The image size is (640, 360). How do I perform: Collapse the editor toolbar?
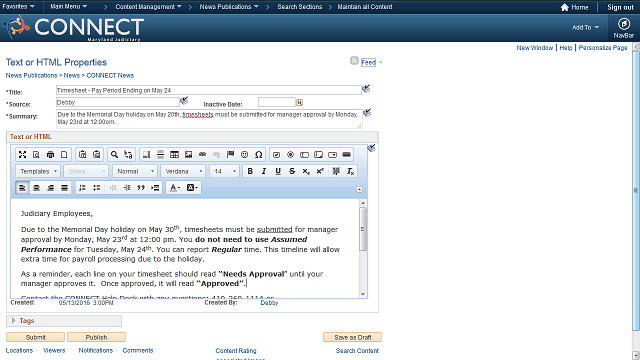[359, 189]
